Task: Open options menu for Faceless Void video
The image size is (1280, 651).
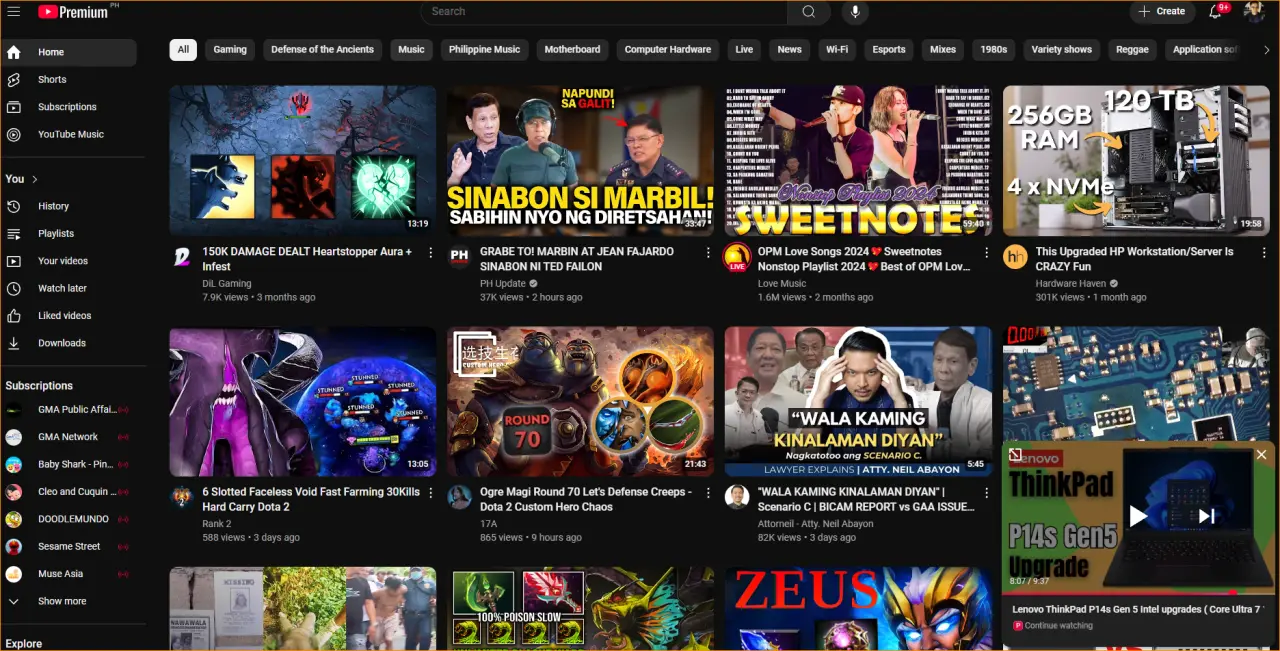Action: coord(431,493)
